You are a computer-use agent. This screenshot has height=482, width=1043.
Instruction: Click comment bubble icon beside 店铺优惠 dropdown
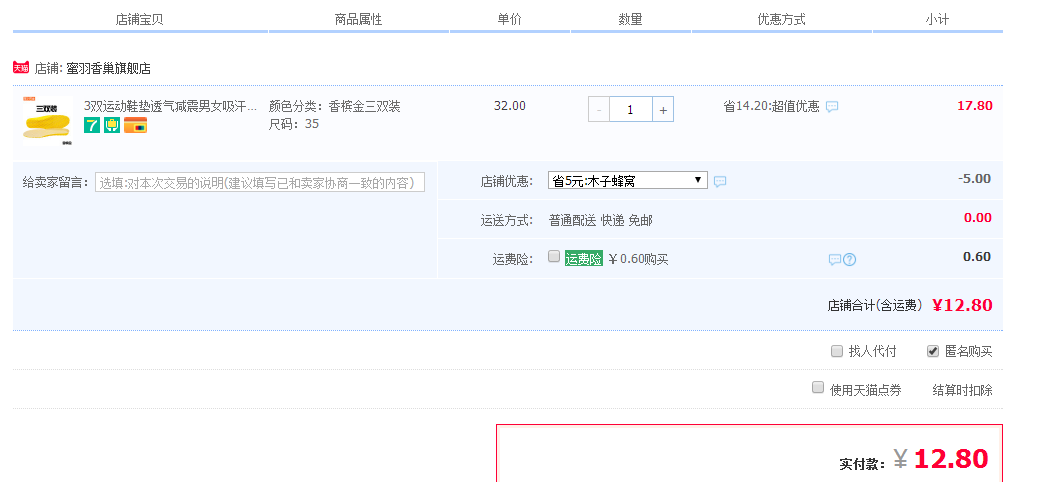pos(720,181)
